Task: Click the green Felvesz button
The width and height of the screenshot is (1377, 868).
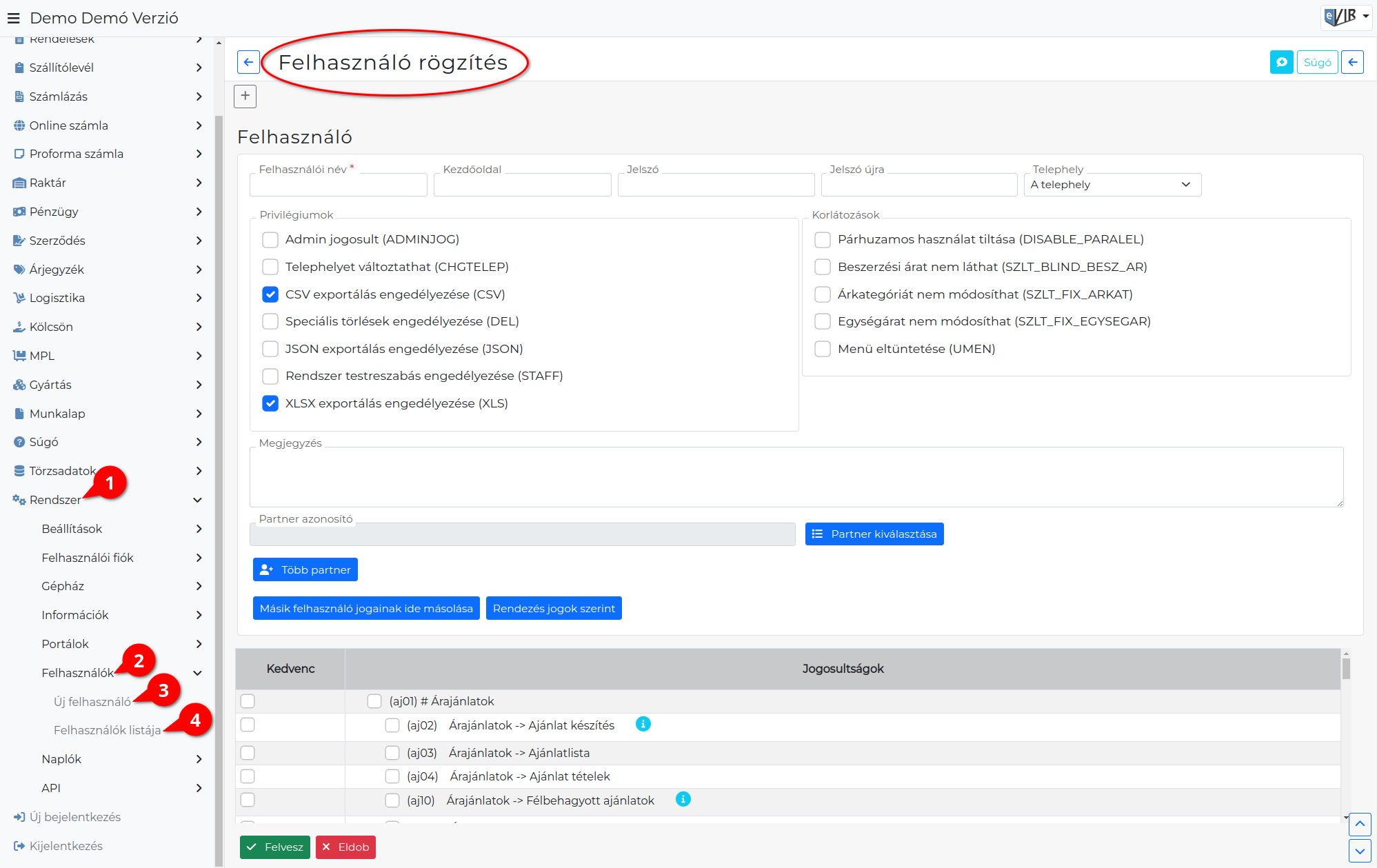Action: point(275,847)
